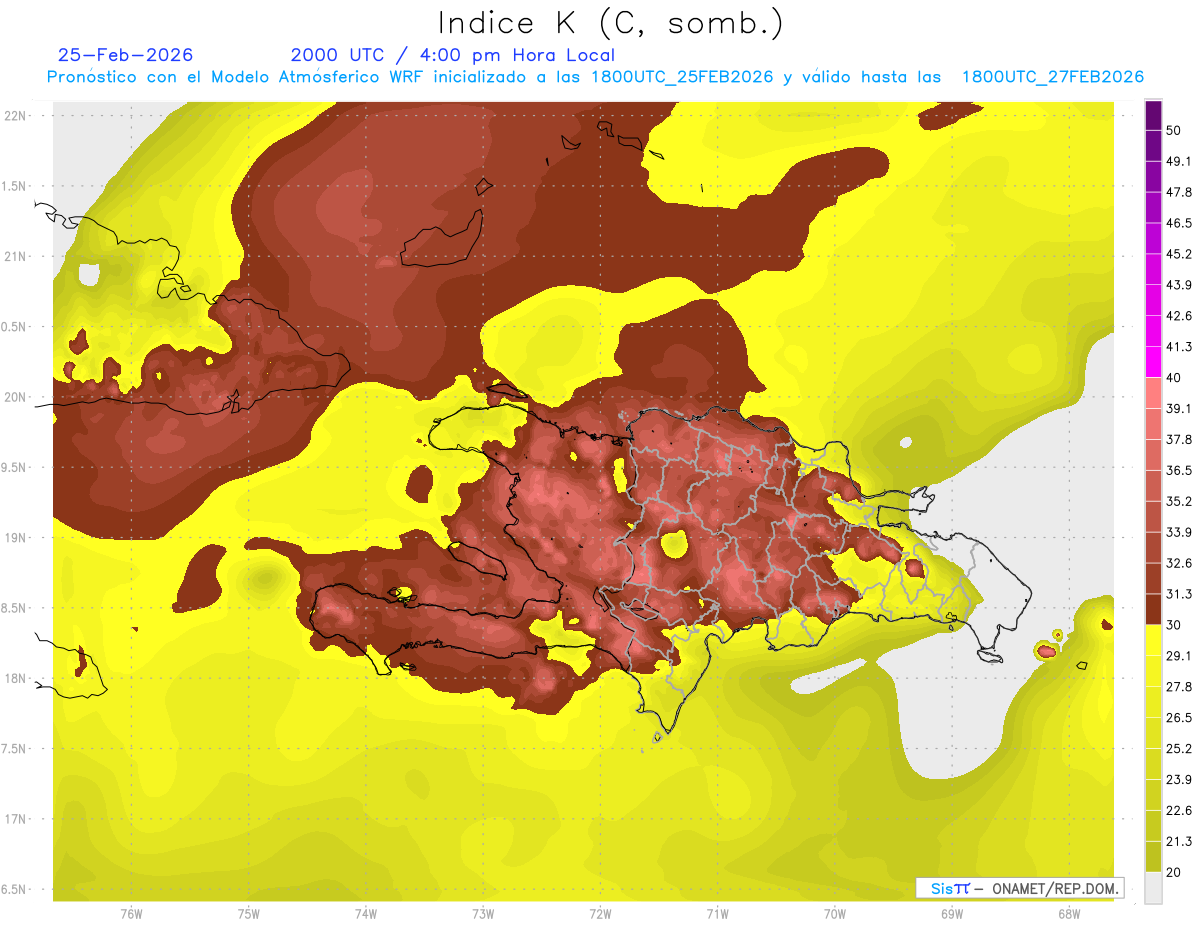The image size is (1200, 927).
Task: Click the "2000 UTC / 4:00 pm Hora Local" time text
Action: click(452, 55)
